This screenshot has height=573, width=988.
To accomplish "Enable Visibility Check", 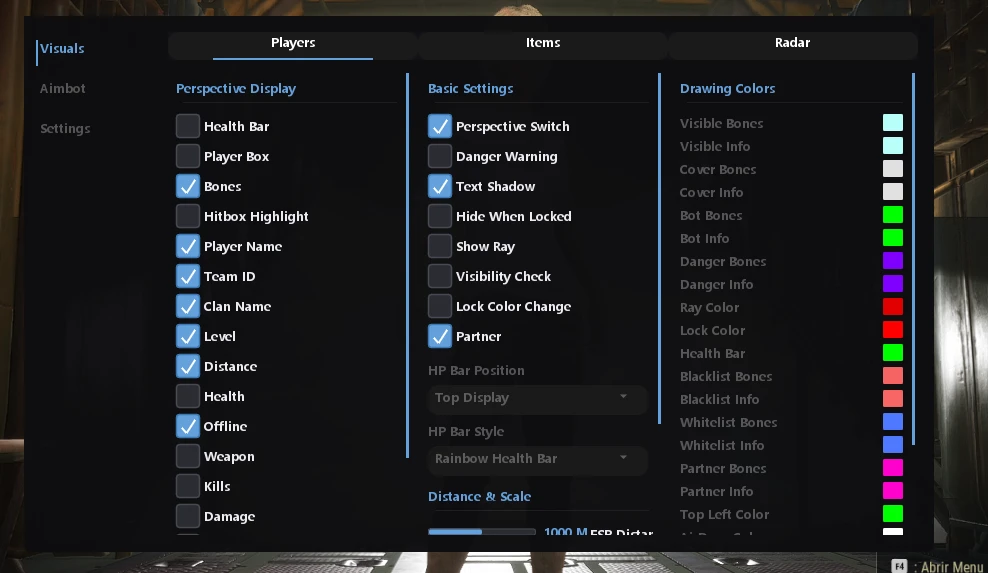I will (440, 276).
